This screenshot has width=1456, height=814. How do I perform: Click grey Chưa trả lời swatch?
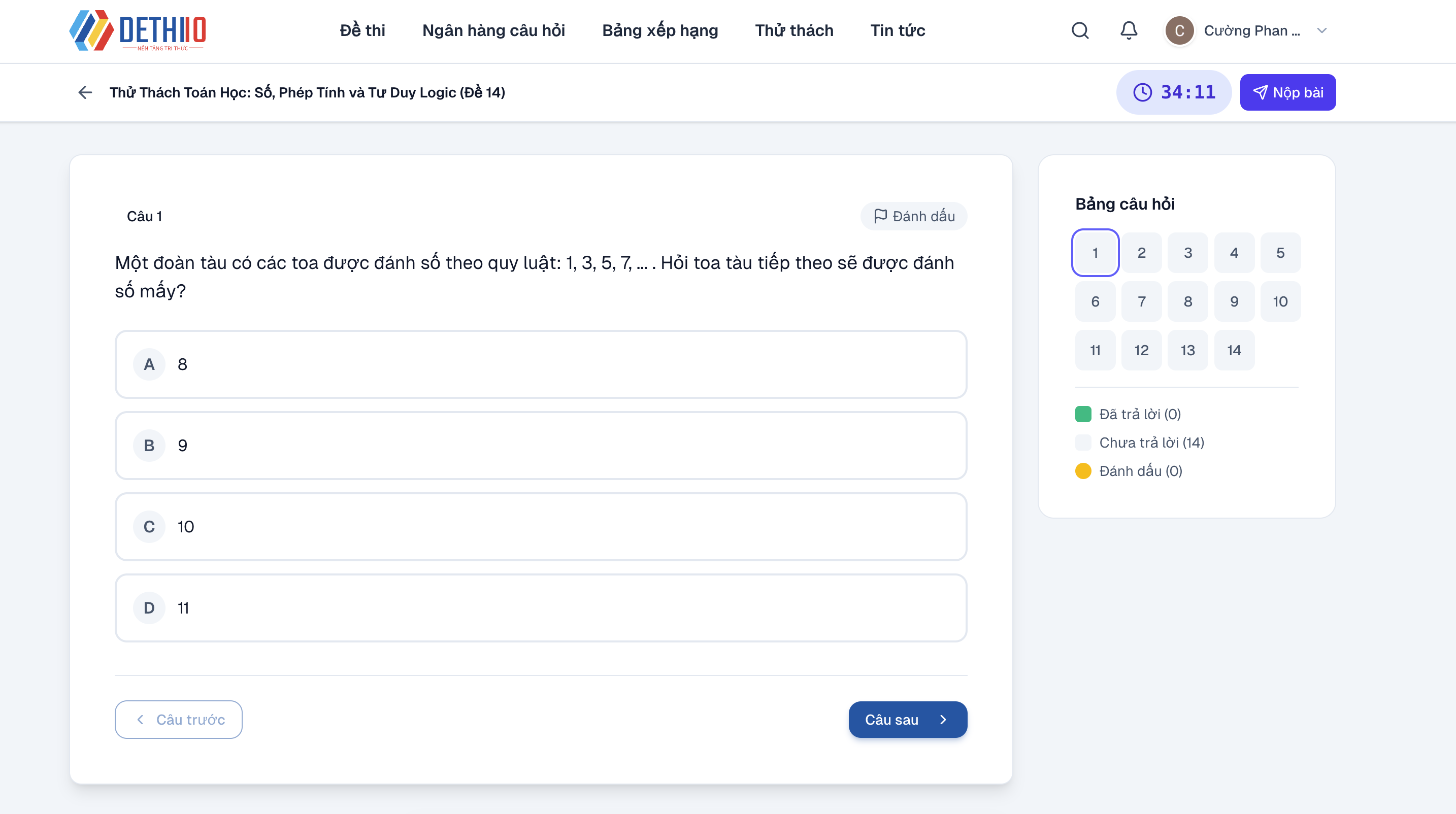pyautogui.click(x=1083, y=443)
